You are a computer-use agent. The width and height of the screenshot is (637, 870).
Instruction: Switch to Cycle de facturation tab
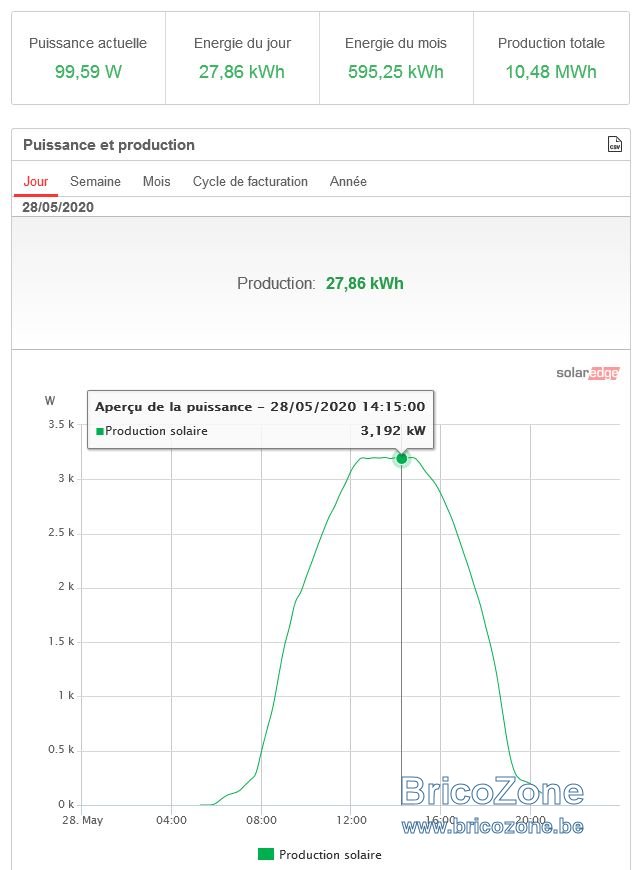[250, 181]
